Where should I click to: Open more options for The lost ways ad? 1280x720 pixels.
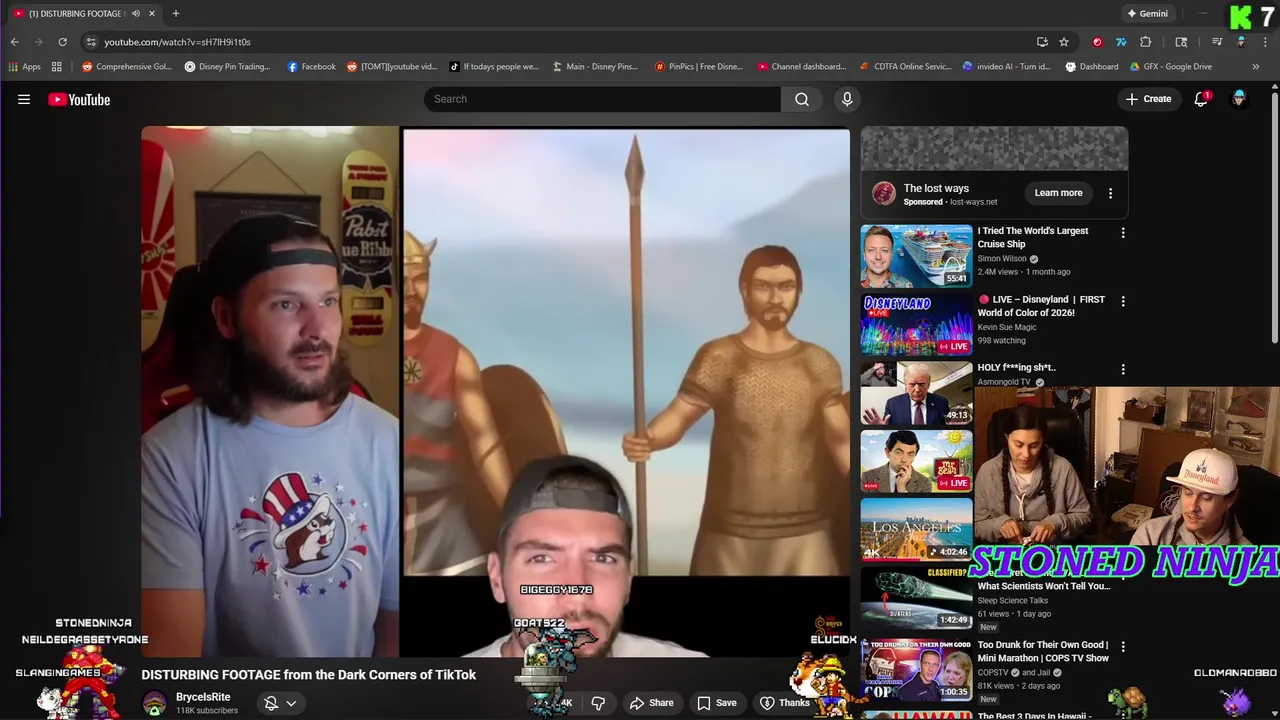click(x=1110, y=193)
